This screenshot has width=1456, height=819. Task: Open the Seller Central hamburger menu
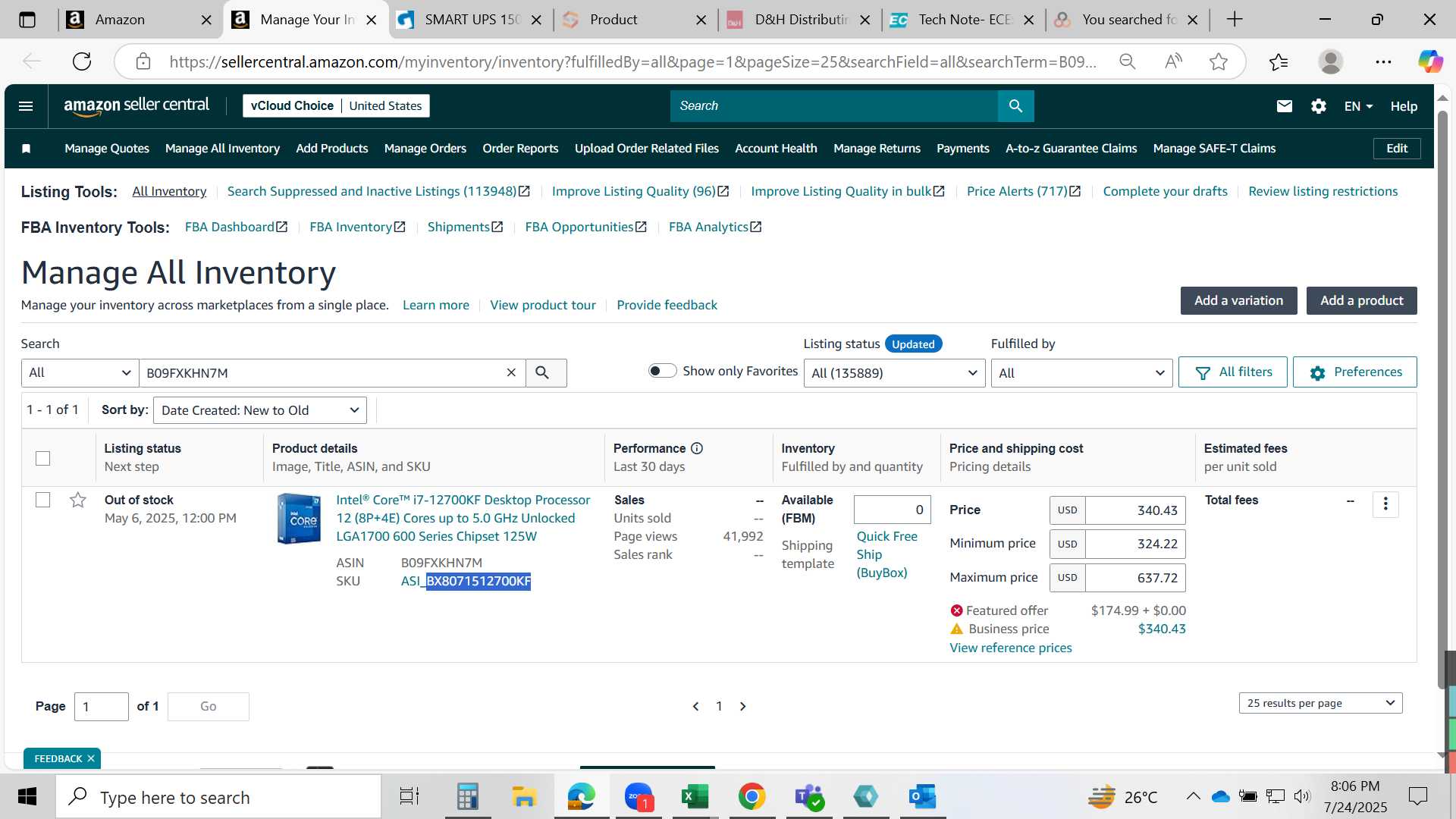click(x=26, y=106)
